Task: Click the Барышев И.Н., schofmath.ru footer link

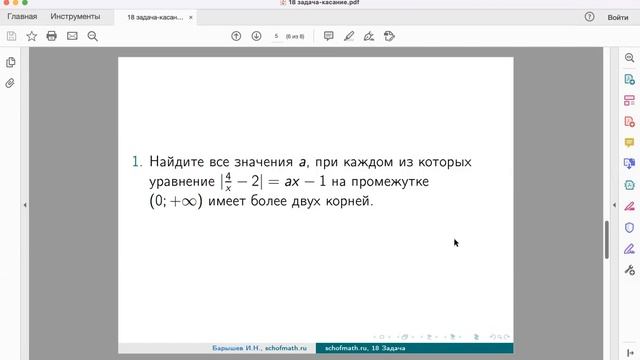Action: [259, 348]
